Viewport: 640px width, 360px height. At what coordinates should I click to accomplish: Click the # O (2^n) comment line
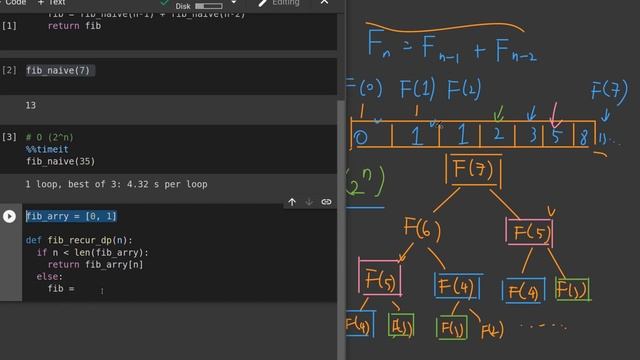click(x=49, y=137)
